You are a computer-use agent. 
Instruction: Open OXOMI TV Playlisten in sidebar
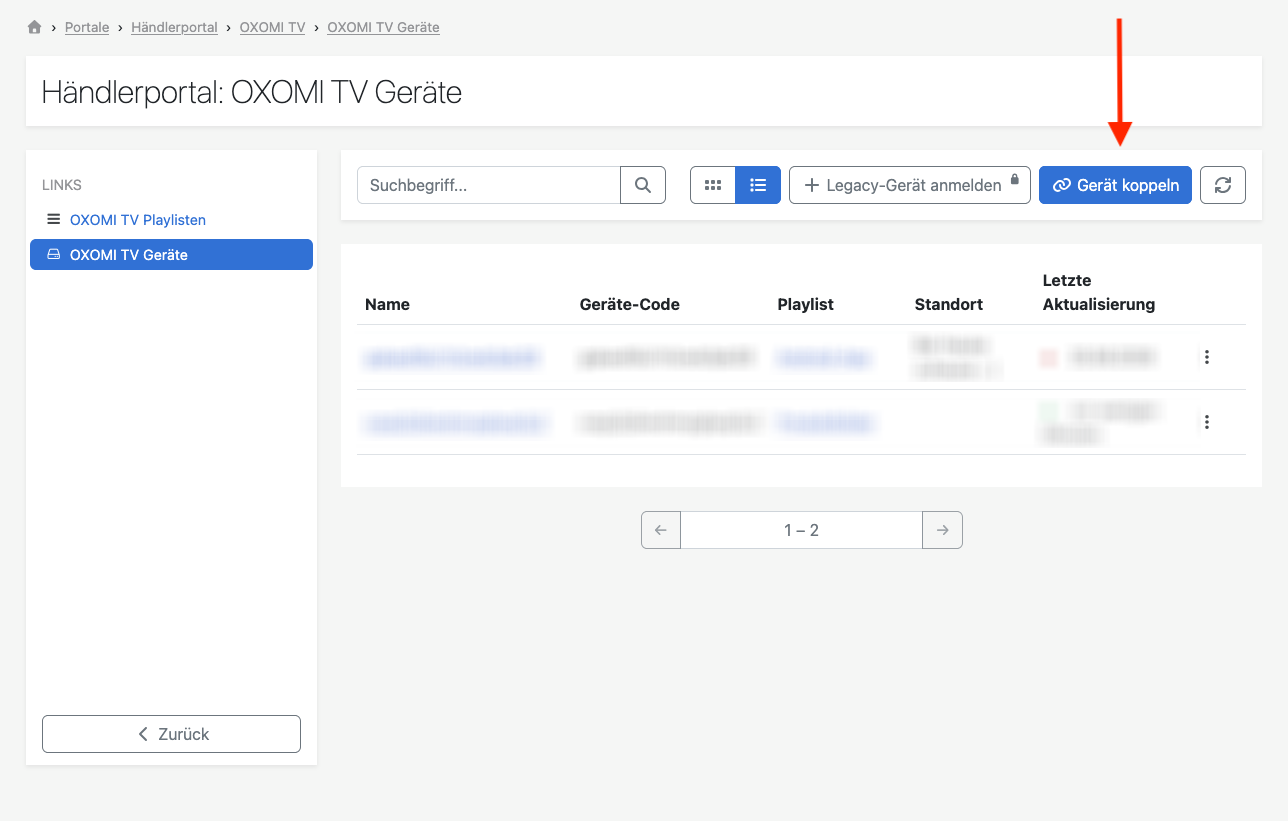[138, 220]
